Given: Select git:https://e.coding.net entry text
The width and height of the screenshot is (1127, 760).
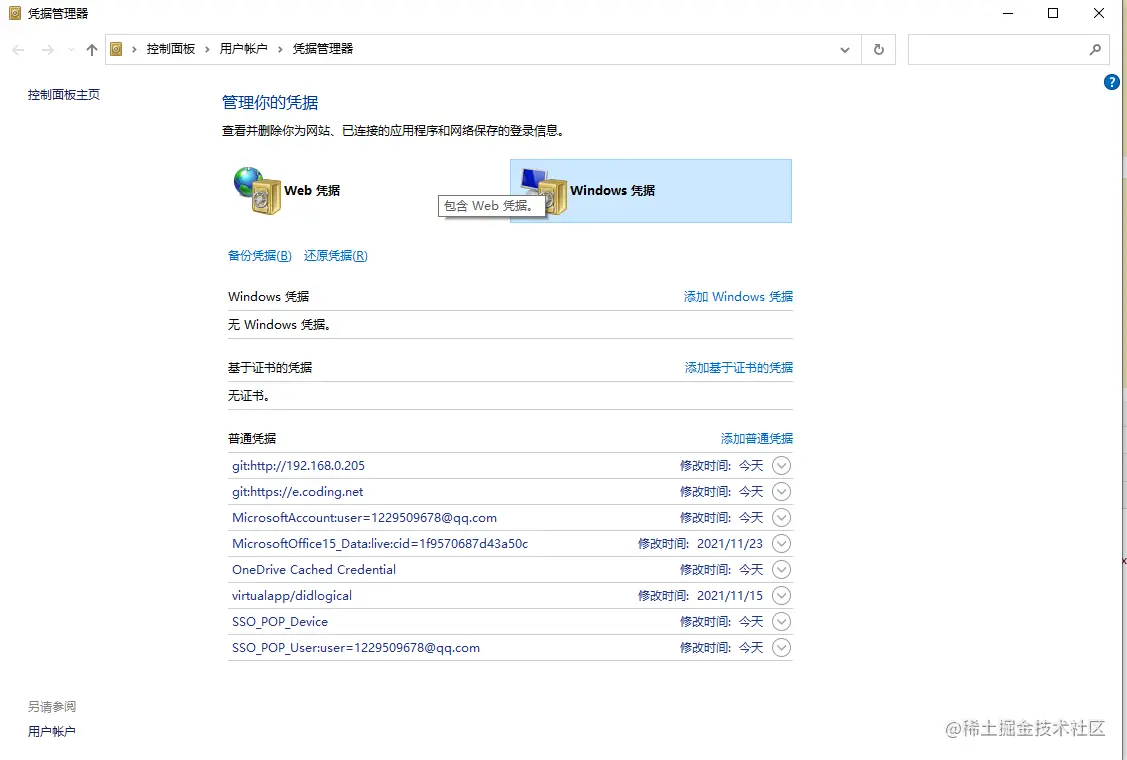Looking at the screenshot, I should [x=298, y=491].
